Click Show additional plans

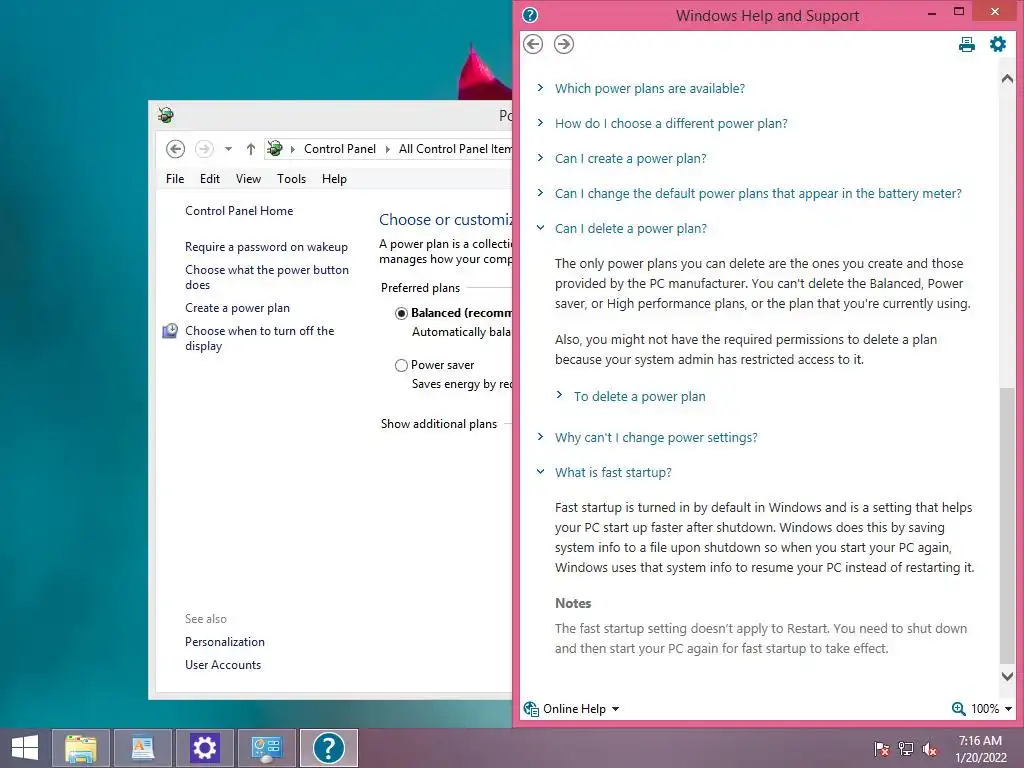(x=439, y=424)
